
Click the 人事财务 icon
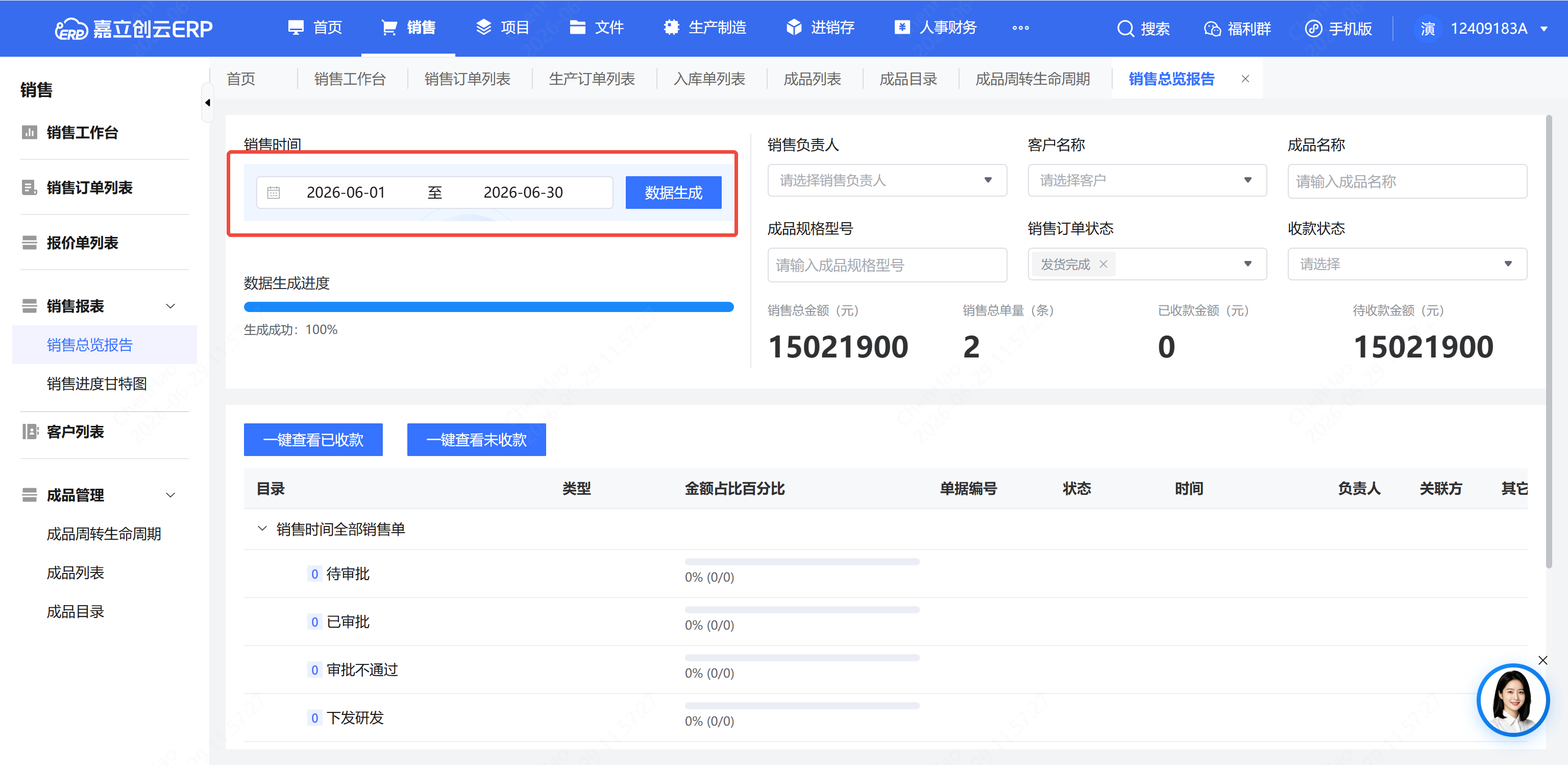901,28
